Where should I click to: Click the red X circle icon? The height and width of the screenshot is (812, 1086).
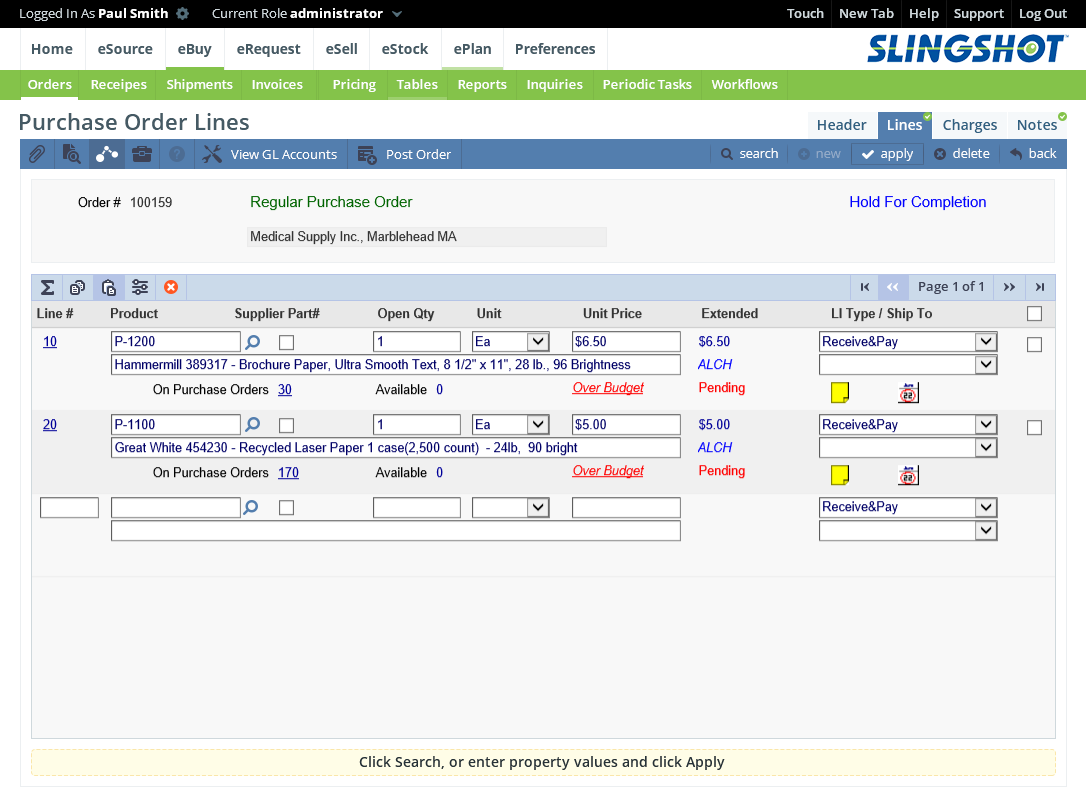[x=170, y=288]
